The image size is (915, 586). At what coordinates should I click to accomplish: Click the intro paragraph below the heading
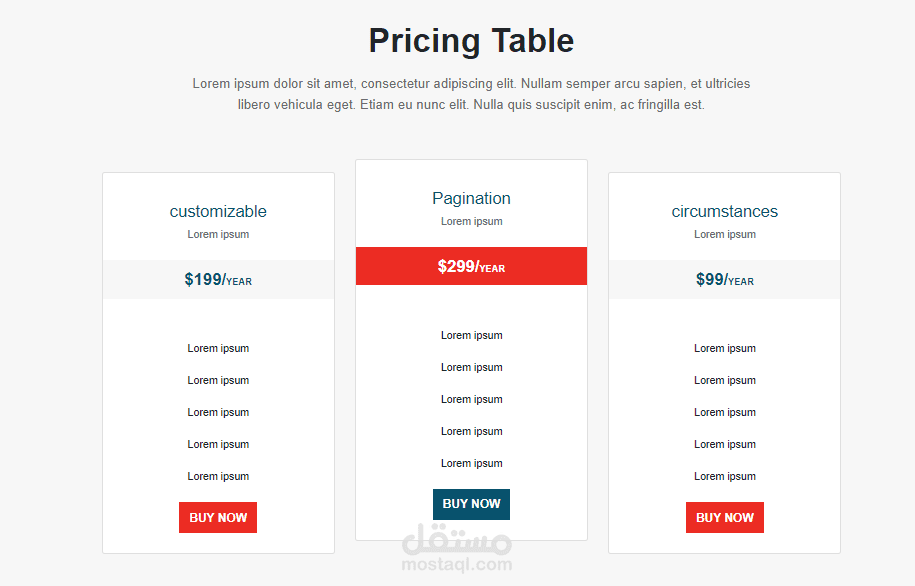(x=471, y=94)
